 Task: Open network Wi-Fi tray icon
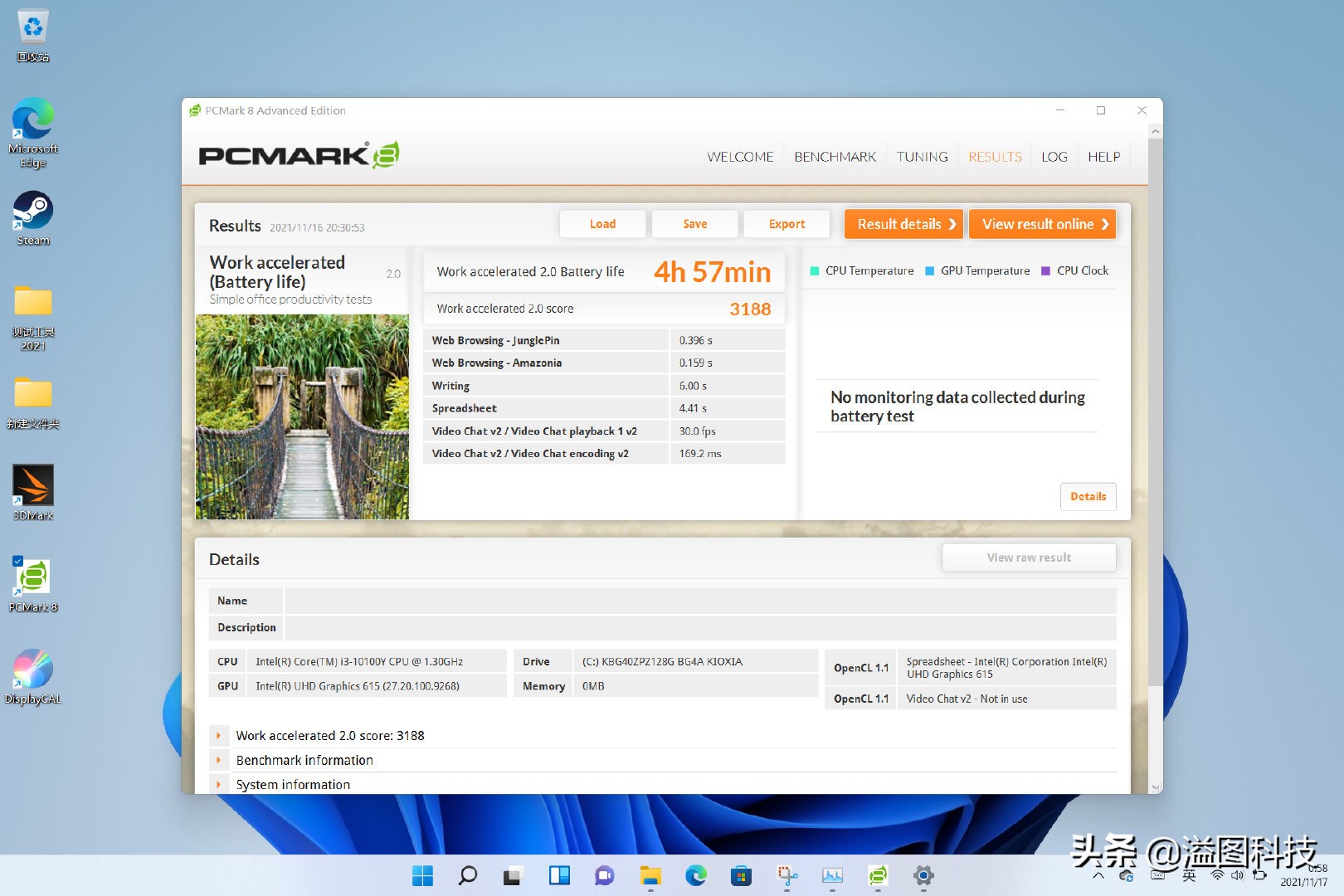1217,876
